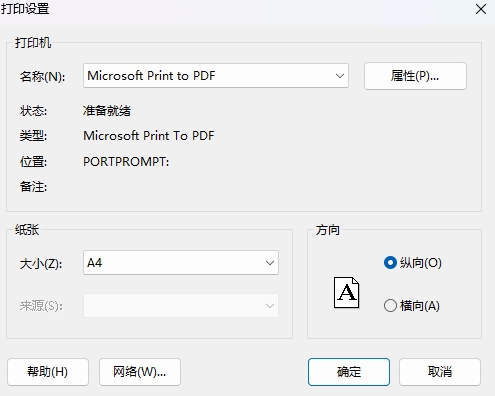Click the 帮助(H) help button

(x=48, y=372)
